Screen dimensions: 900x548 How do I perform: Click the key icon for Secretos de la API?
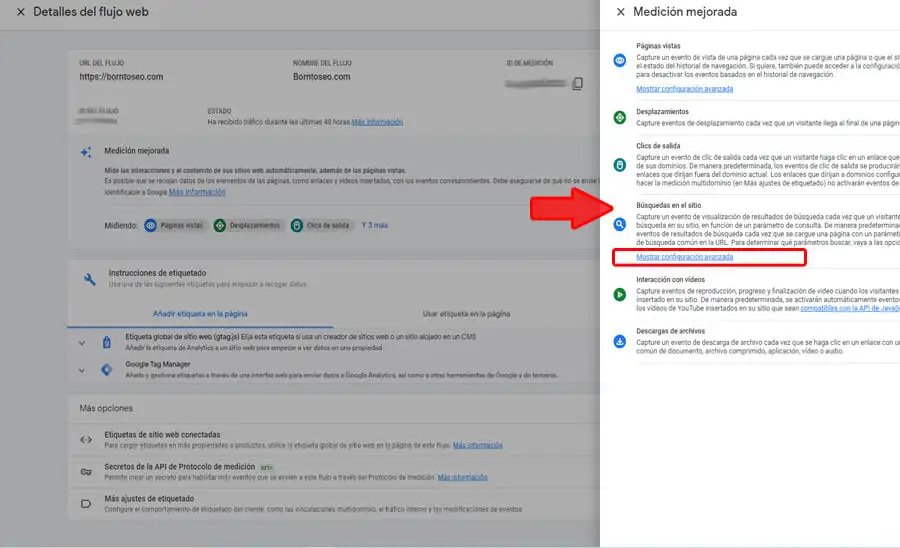coord(86,472)
